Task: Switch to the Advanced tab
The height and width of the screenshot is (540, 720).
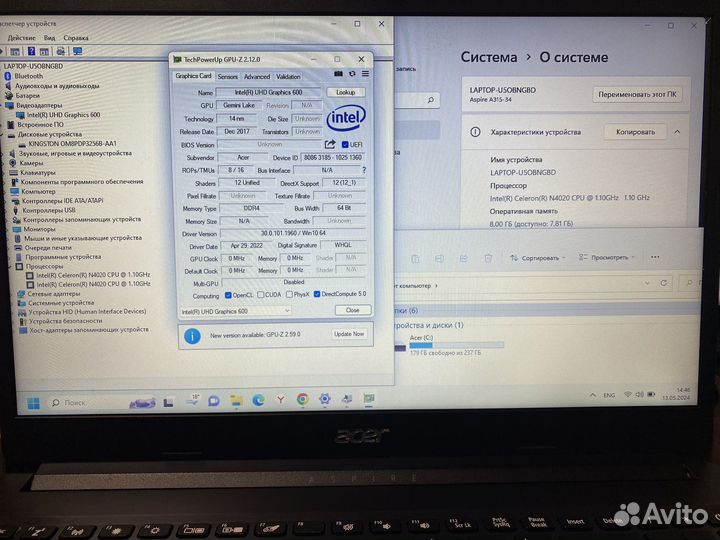Action: click(257, 77)
